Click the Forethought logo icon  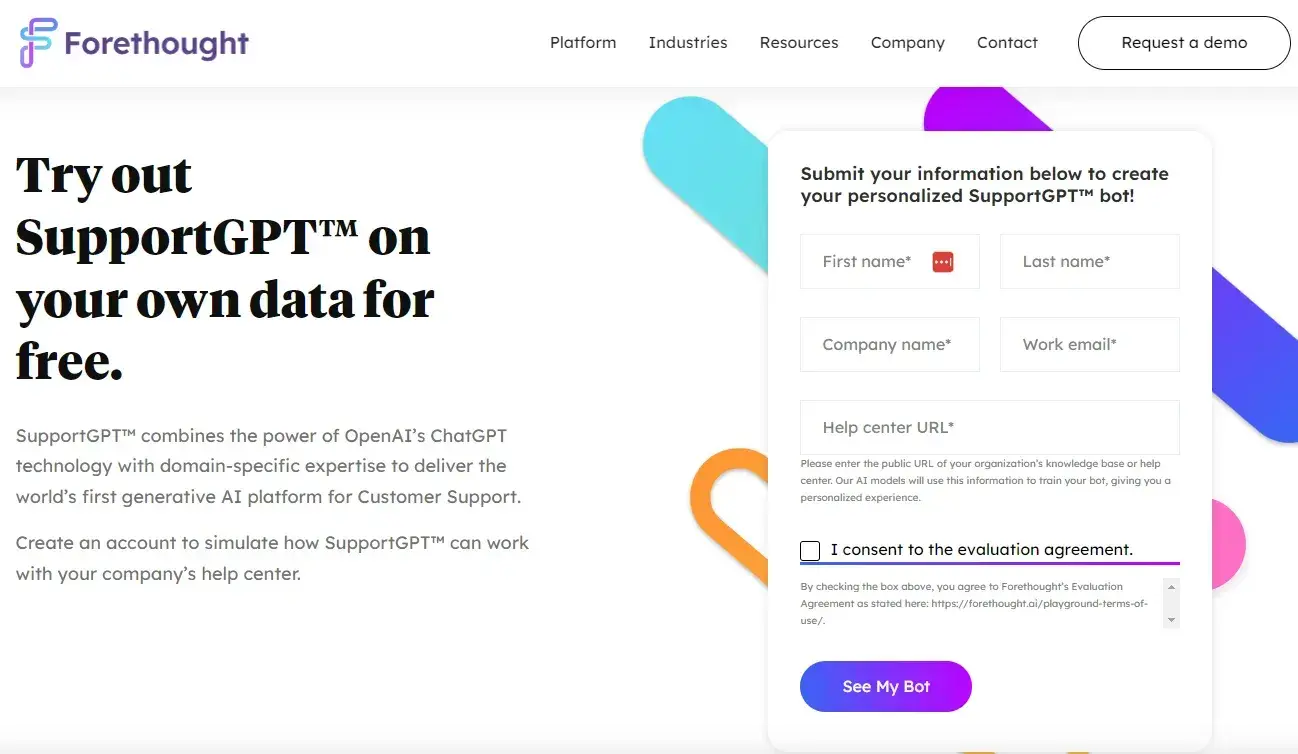coord(38,43)
